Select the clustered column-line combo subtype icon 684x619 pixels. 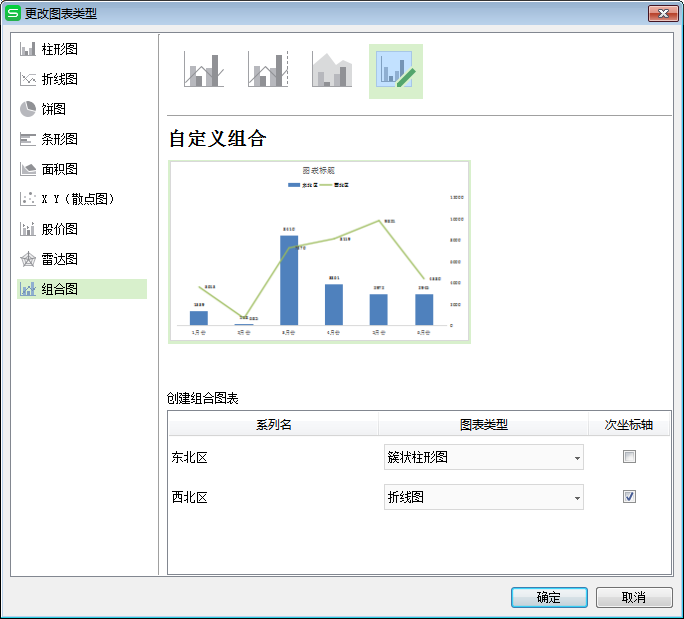(204, 71)
